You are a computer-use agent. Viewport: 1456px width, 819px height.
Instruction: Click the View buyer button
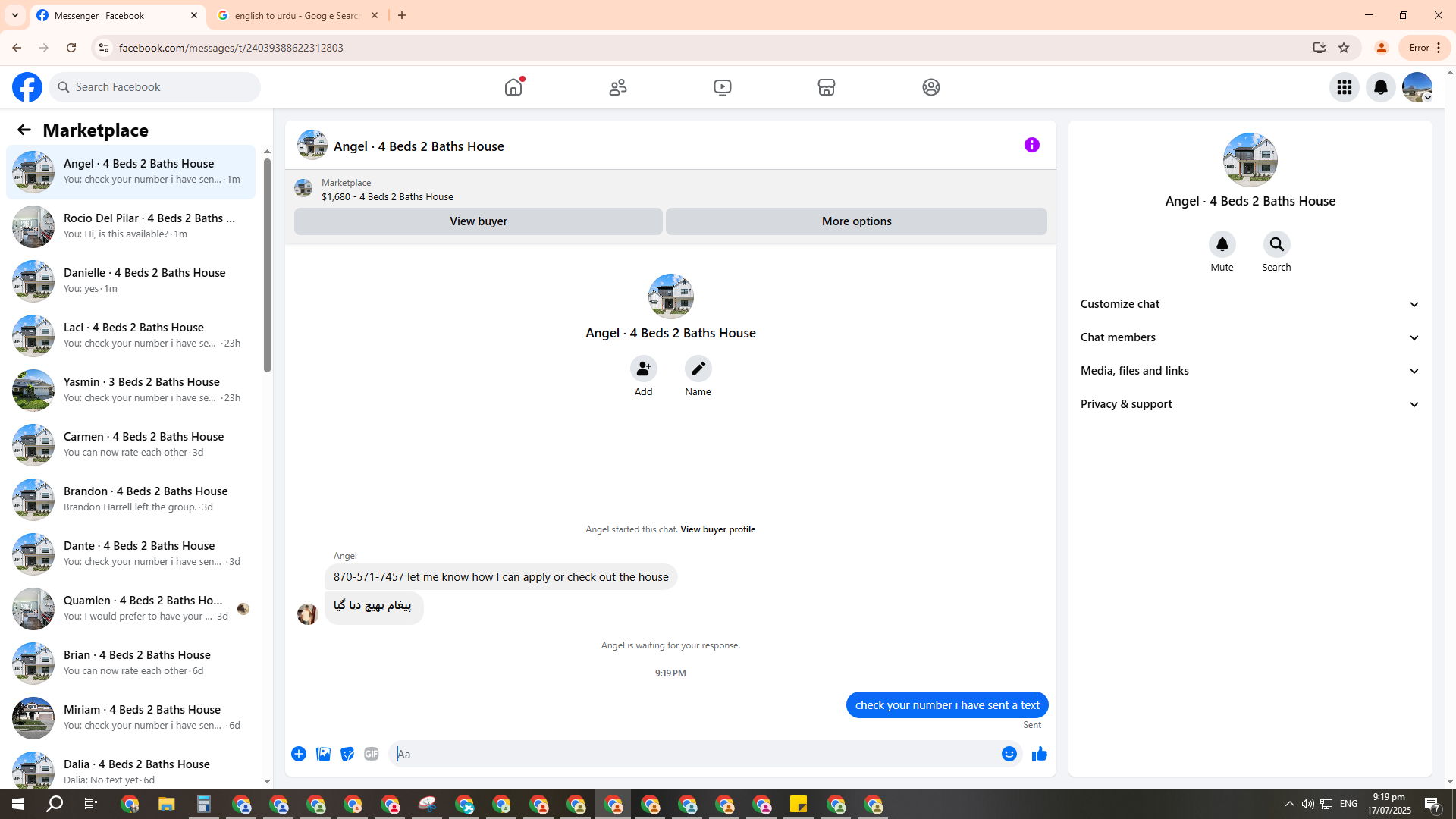(479, 221)
